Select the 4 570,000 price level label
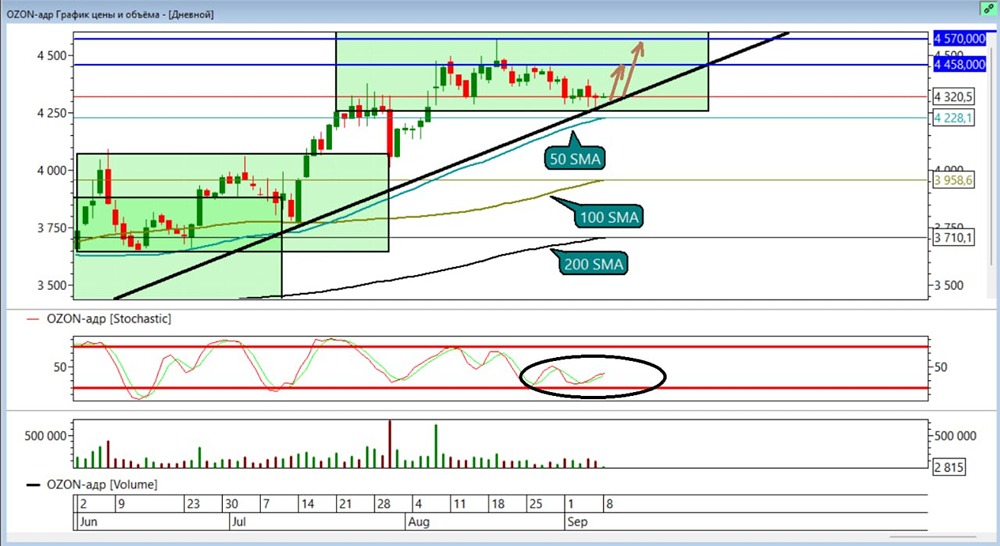Image resolution: width=1000 pixels, height=546 pixels. pyautogui.click(x=960, y=39)
